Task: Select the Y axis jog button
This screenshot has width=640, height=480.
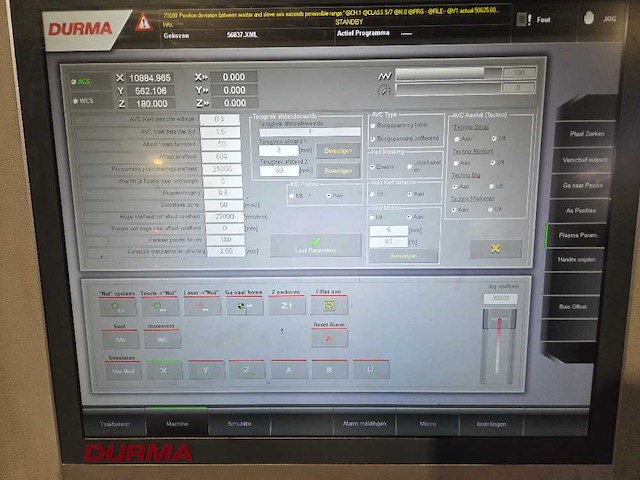Action: [x=206, y=370]
